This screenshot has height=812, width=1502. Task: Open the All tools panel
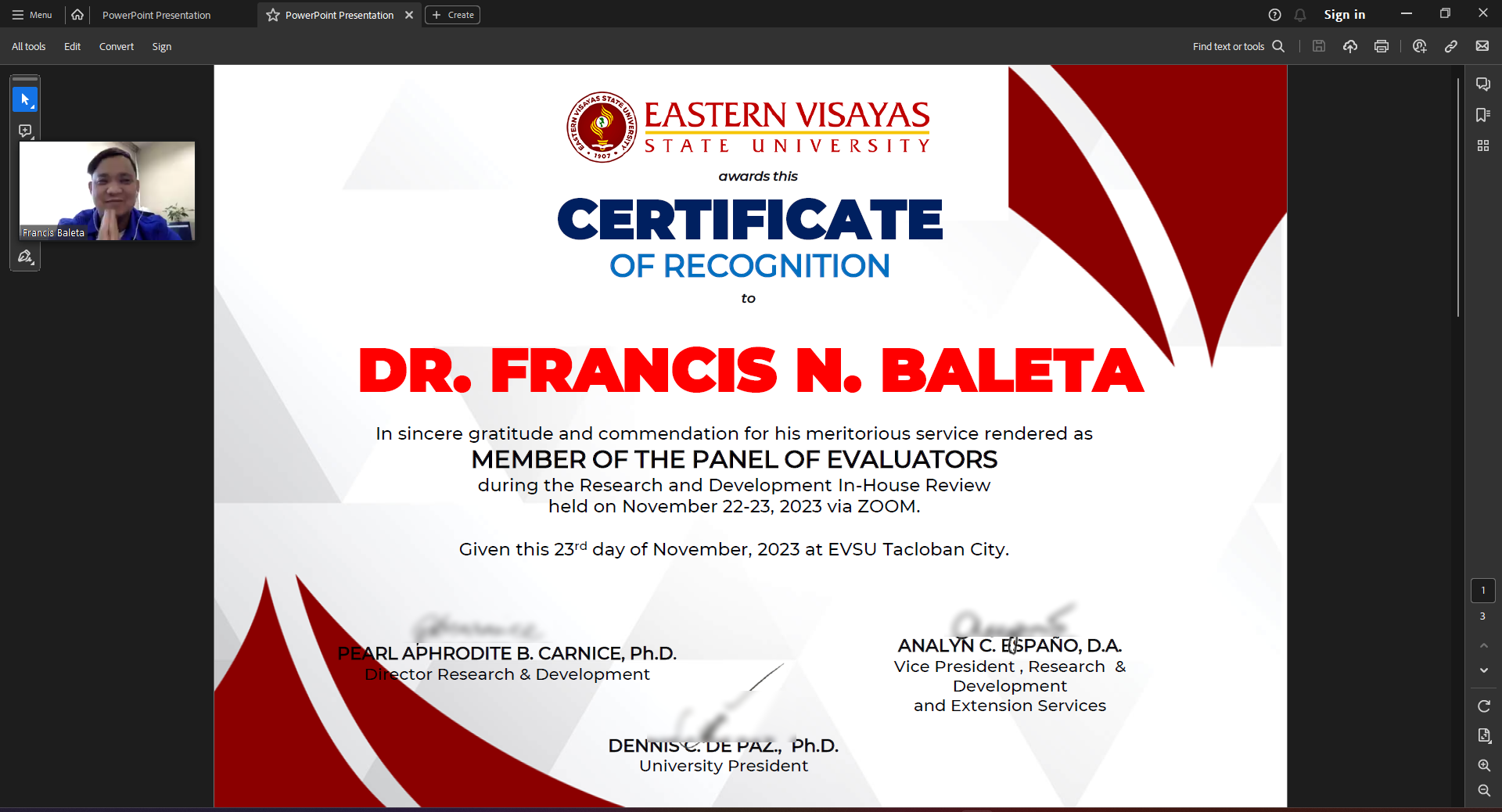[29, 46]
